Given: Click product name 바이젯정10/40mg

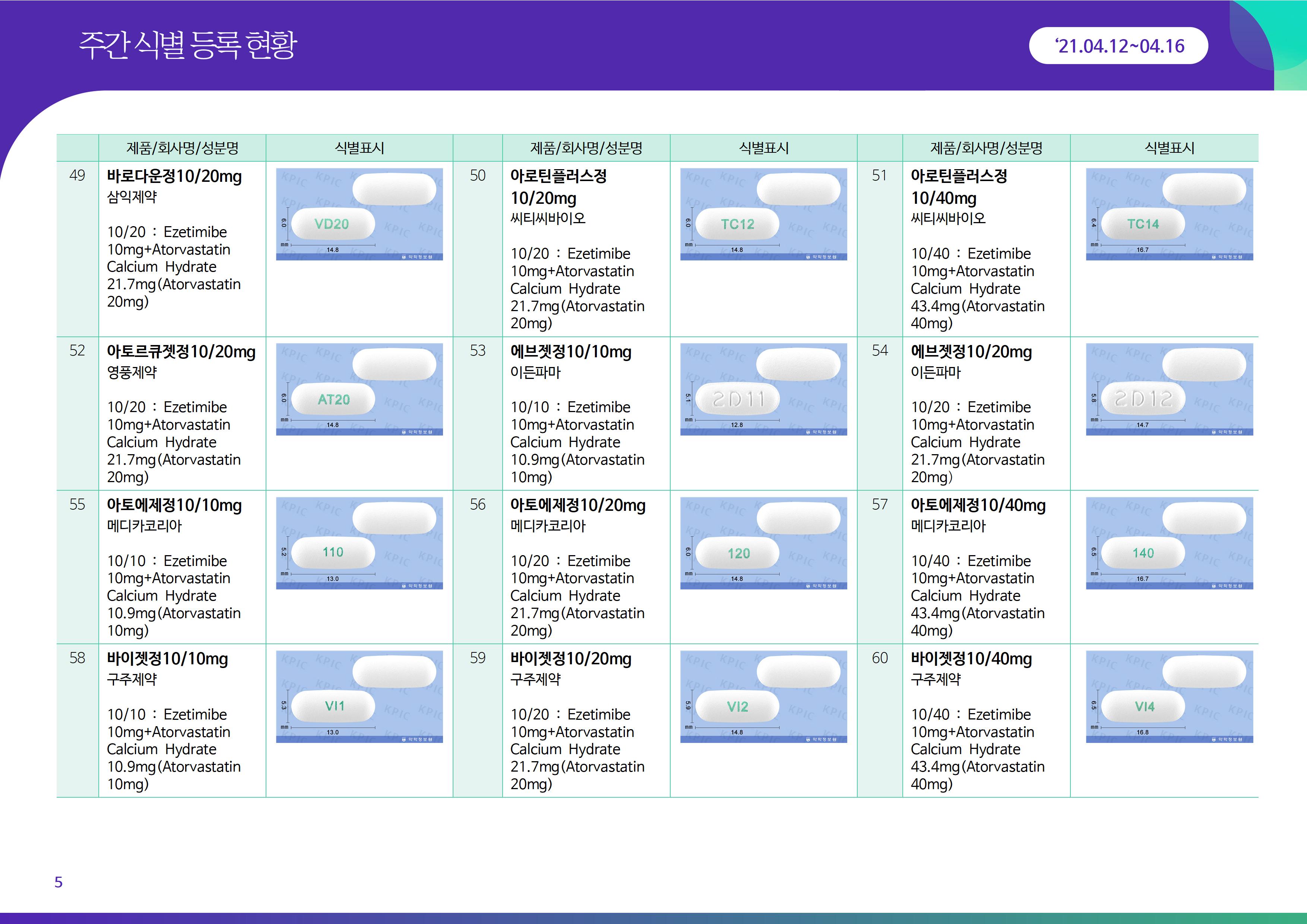Looking at the screenshot, I should [x=971, y=659].
